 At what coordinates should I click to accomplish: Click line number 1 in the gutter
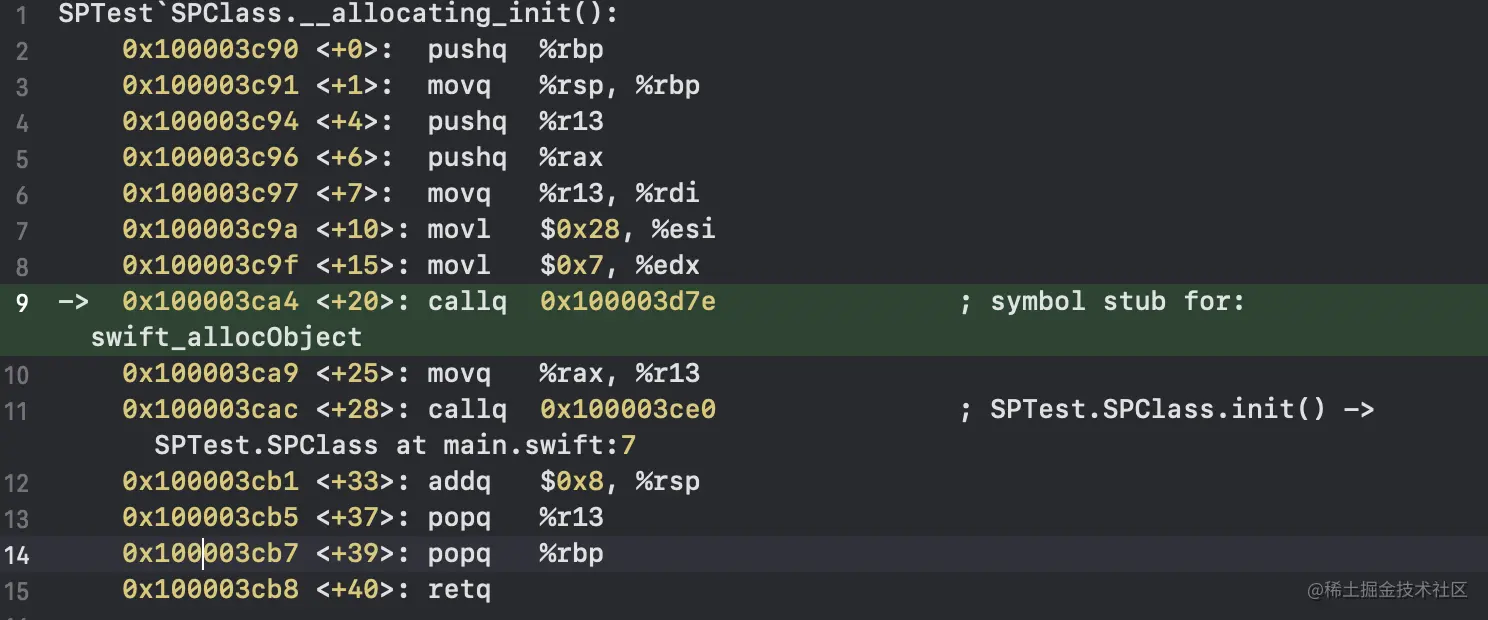[x=22, y=14]
